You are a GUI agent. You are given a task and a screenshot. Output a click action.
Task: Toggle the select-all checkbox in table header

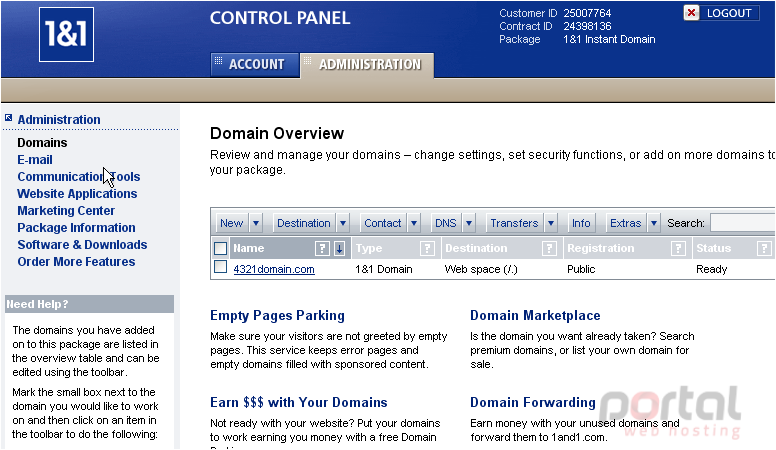221,249
